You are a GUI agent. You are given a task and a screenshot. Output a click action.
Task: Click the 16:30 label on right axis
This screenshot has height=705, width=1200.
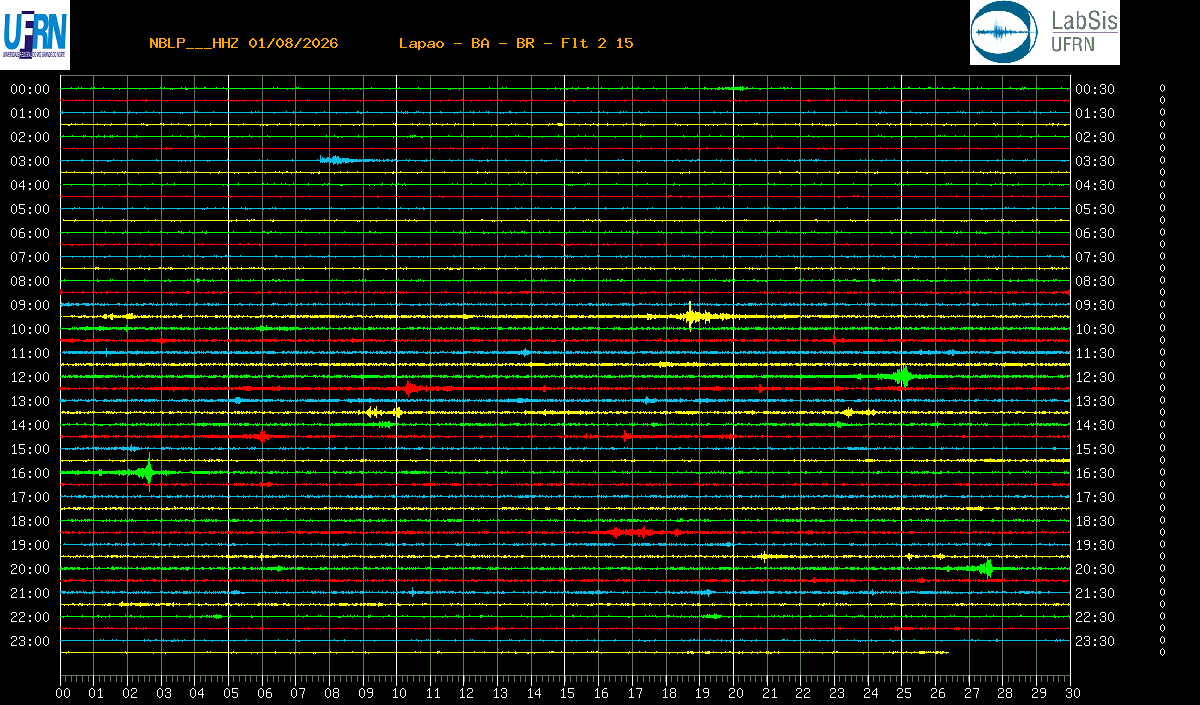tap(1095, 473)
